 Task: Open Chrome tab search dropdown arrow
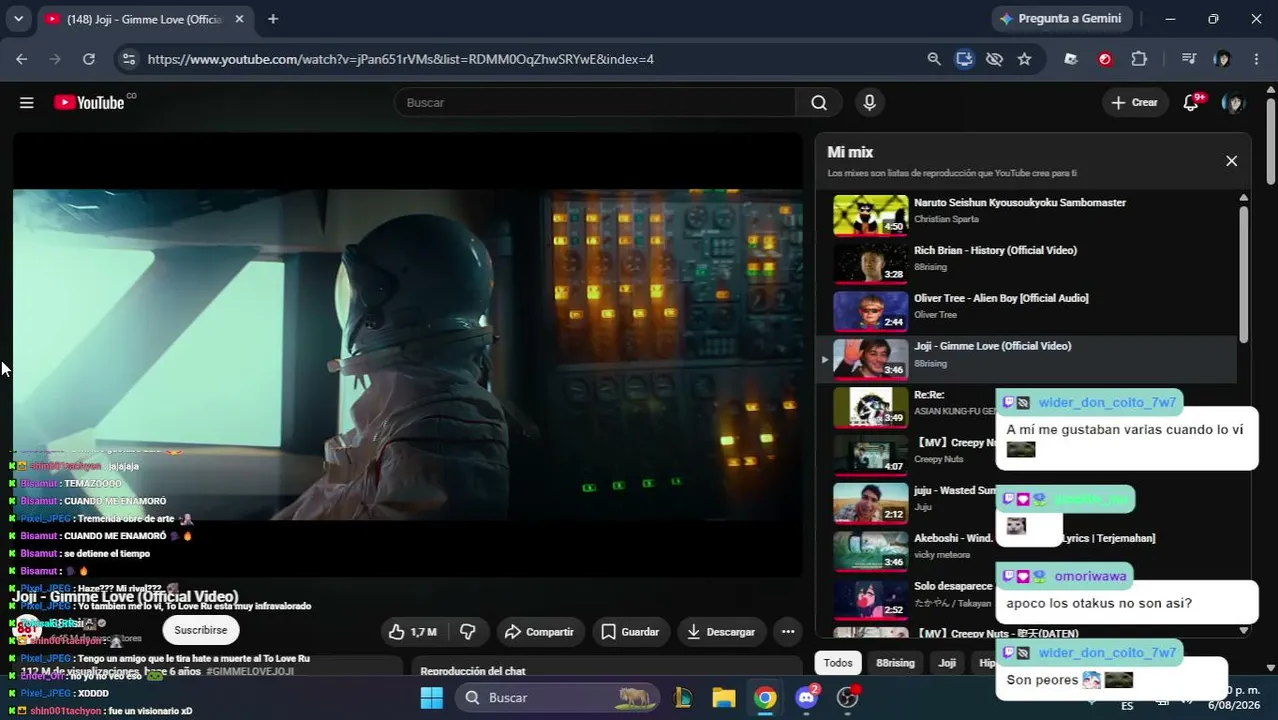pos(18,19)
